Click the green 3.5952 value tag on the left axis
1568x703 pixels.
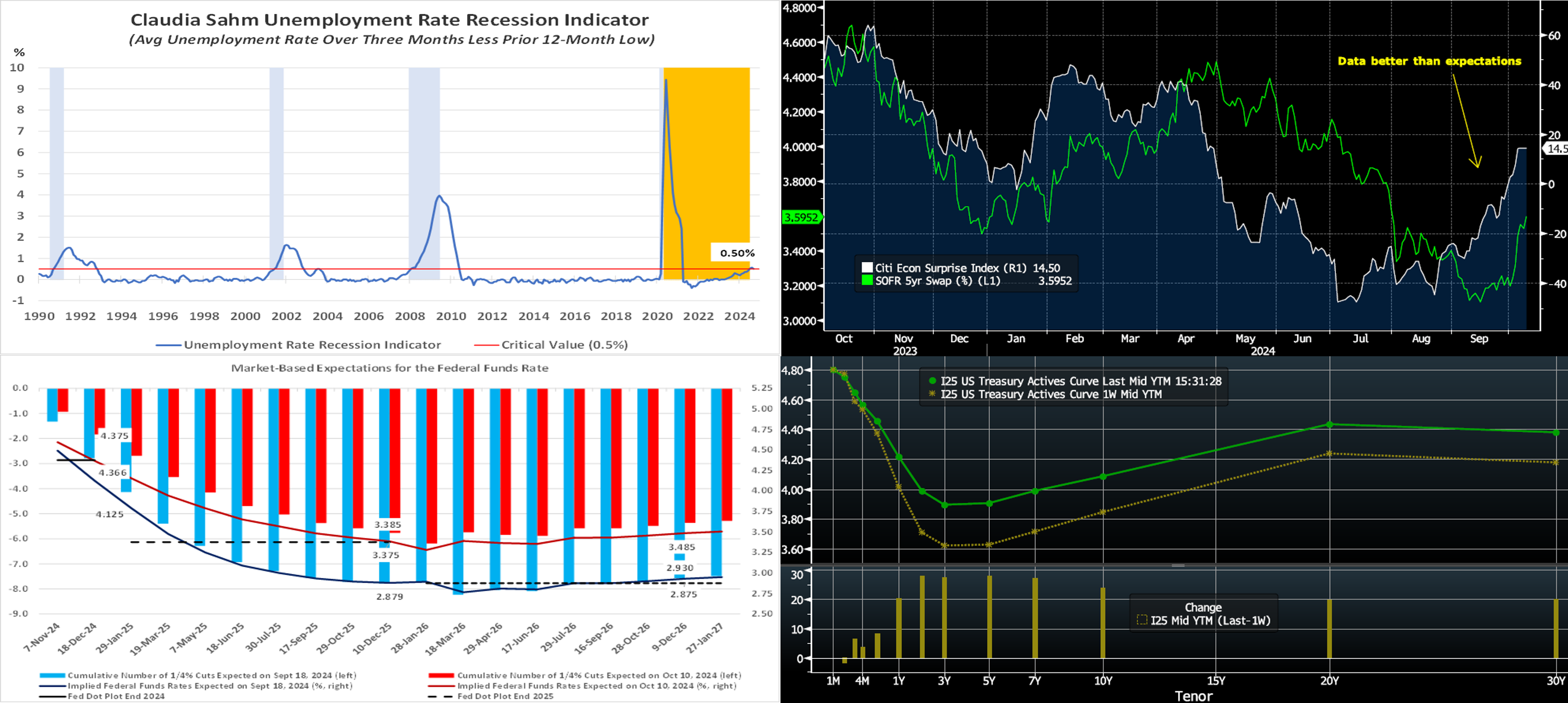801,217
